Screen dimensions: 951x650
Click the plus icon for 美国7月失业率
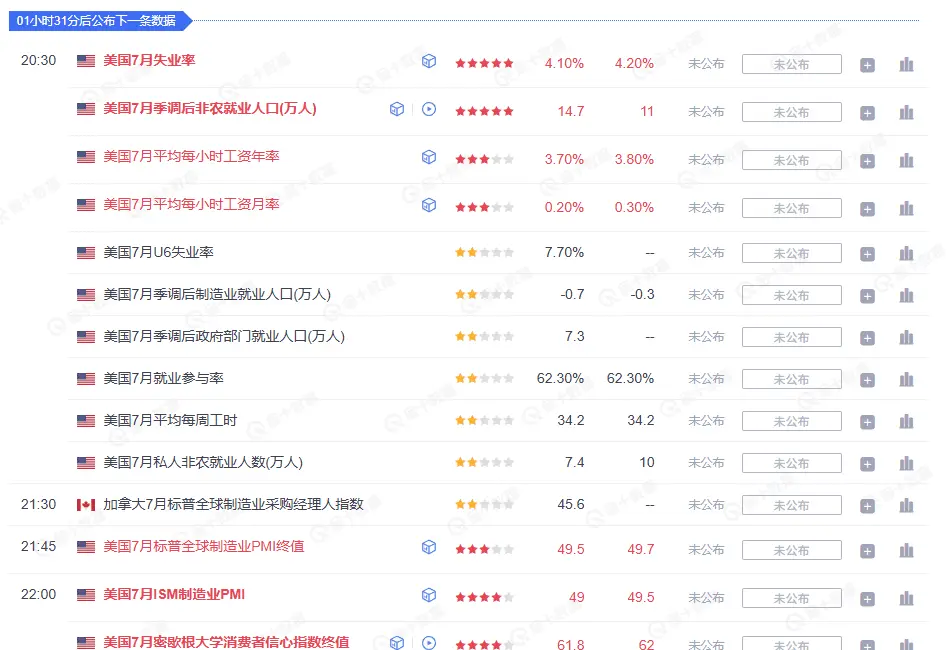pos(867,65)
